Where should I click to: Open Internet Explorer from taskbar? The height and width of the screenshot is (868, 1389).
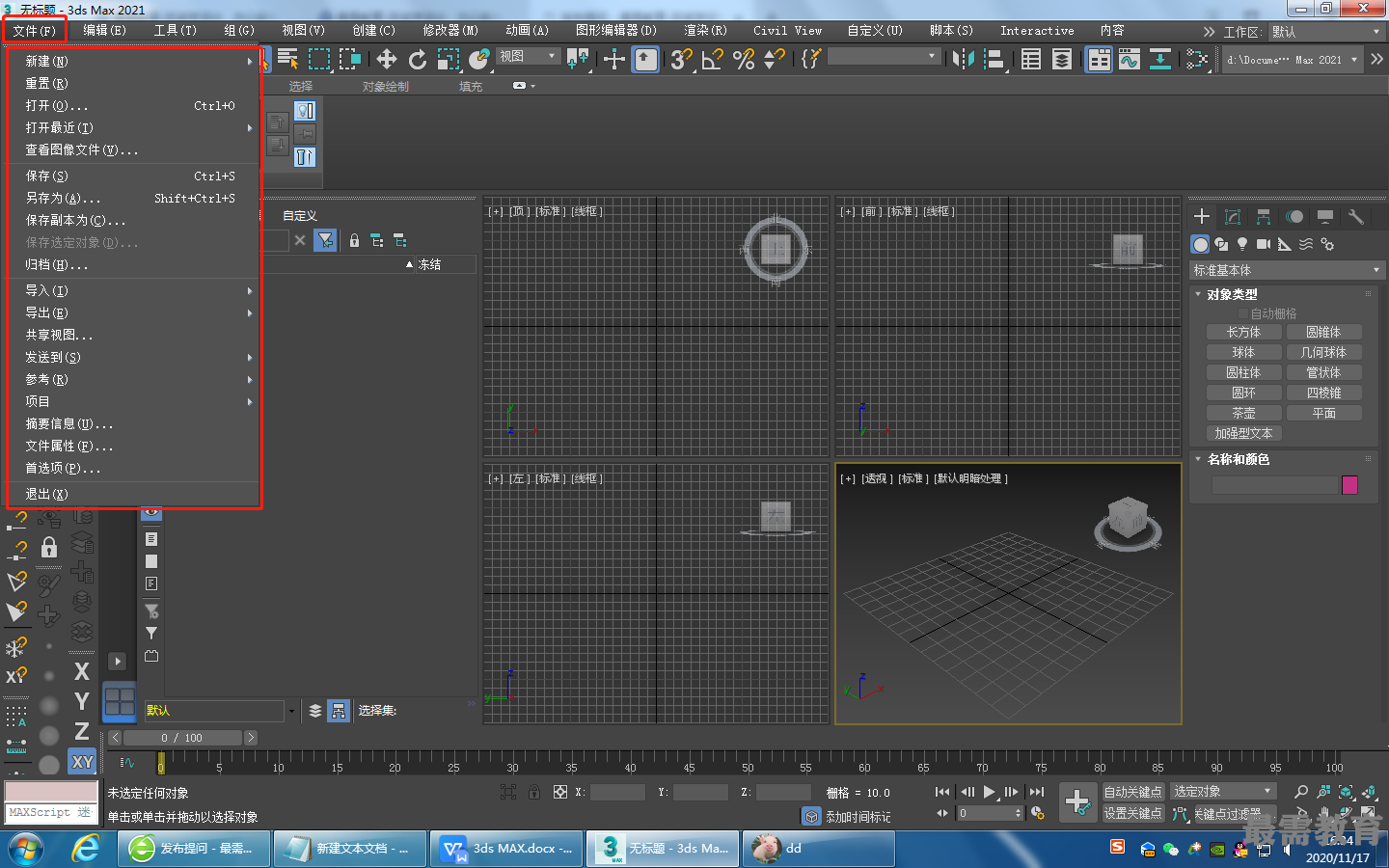[86, 849]
